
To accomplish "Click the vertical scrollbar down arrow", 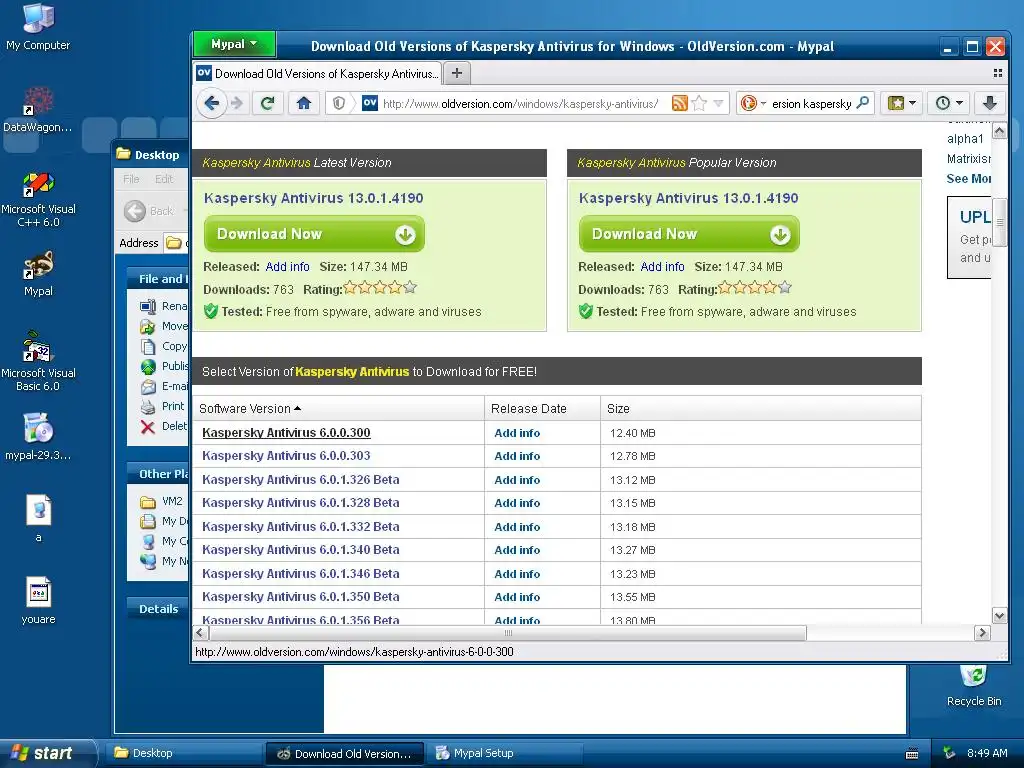I will tap(999, 615).
